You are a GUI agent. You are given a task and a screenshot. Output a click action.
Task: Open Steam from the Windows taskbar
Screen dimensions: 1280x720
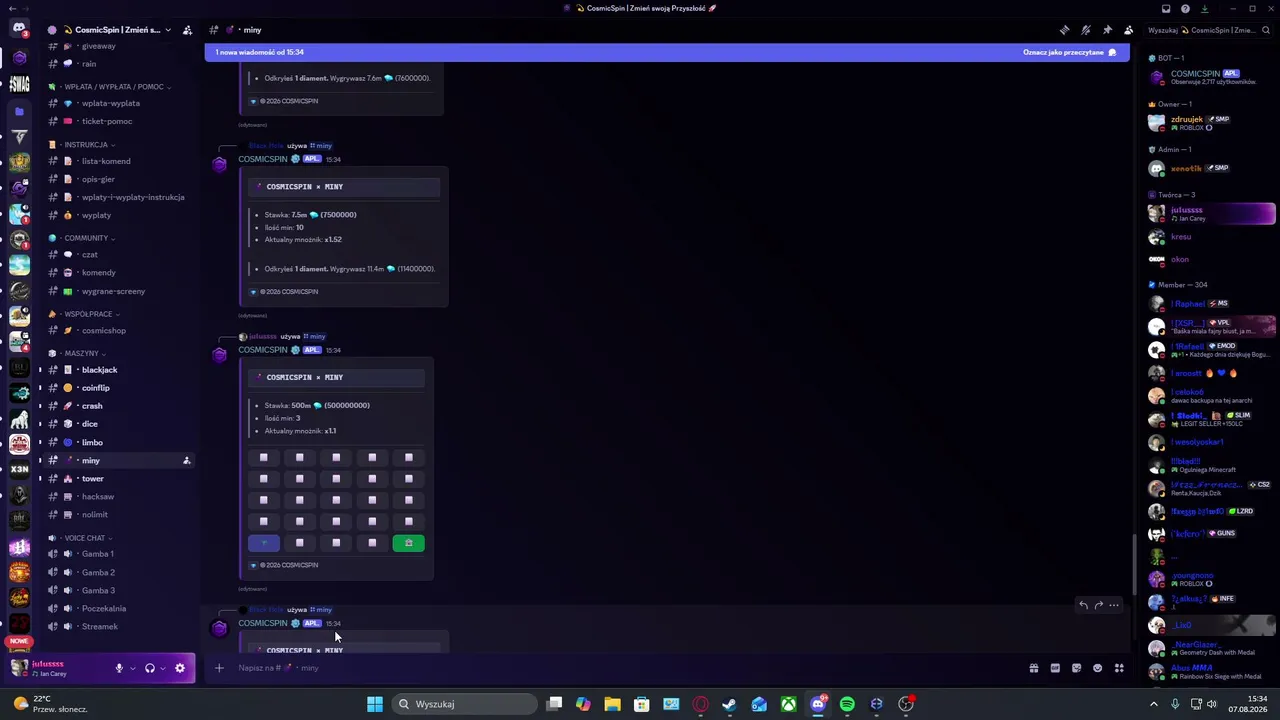coord(730,704)
